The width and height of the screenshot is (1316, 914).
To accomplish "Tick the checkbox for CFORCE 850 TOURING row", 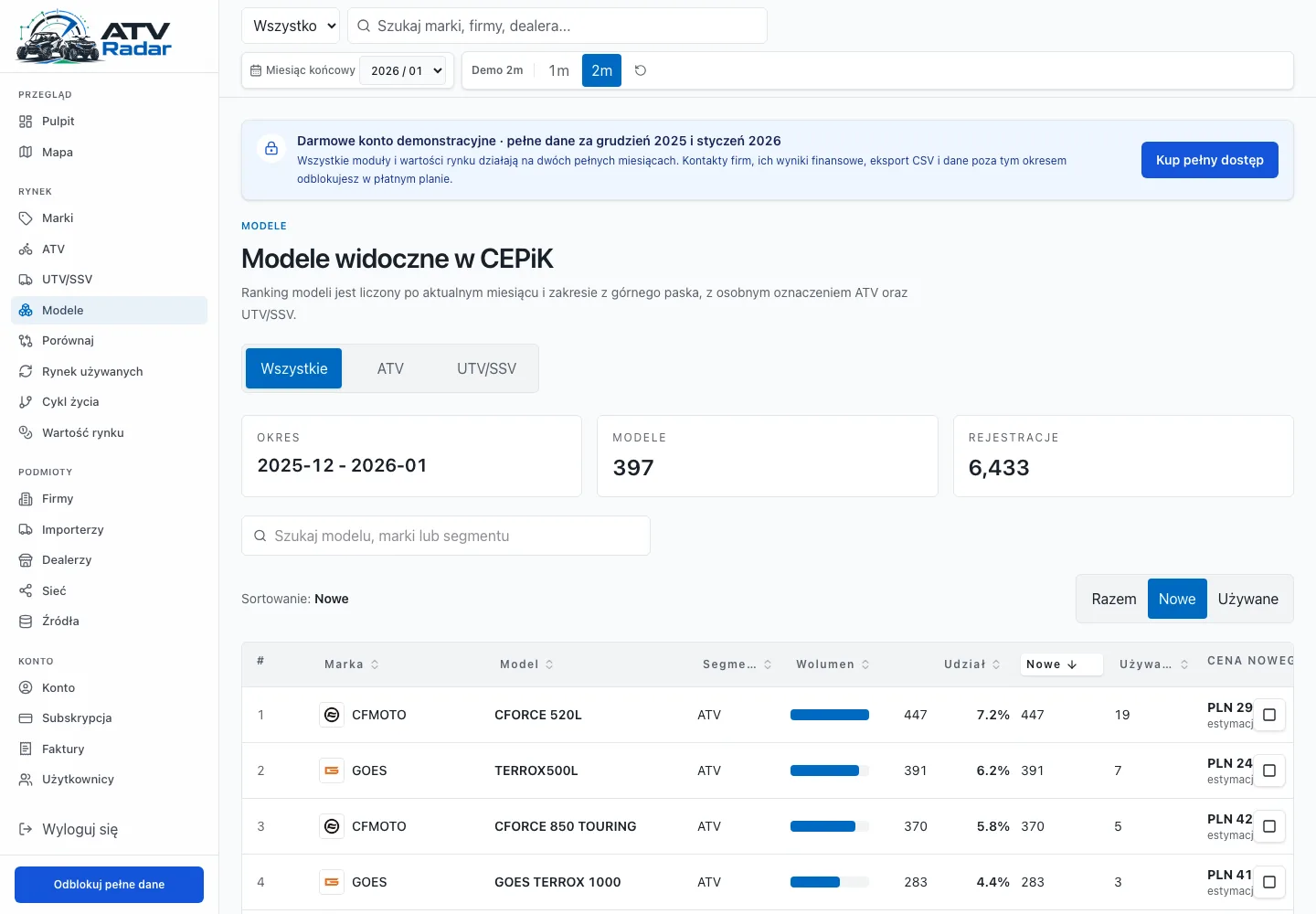I will coord(1269,826).
